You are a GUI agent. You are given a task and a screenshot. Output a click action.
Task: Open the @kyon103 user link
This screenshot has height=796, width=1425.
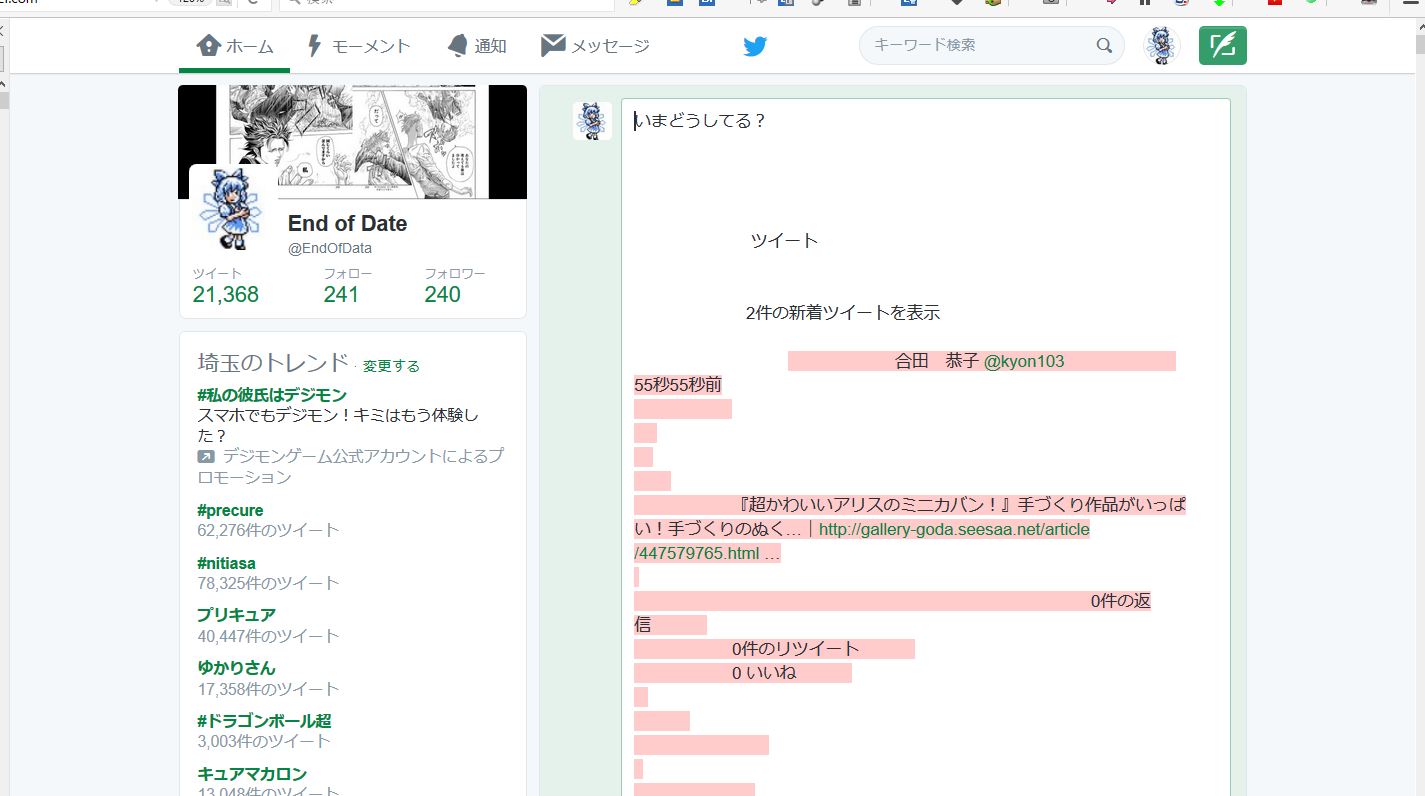(x=1024, y=362)
